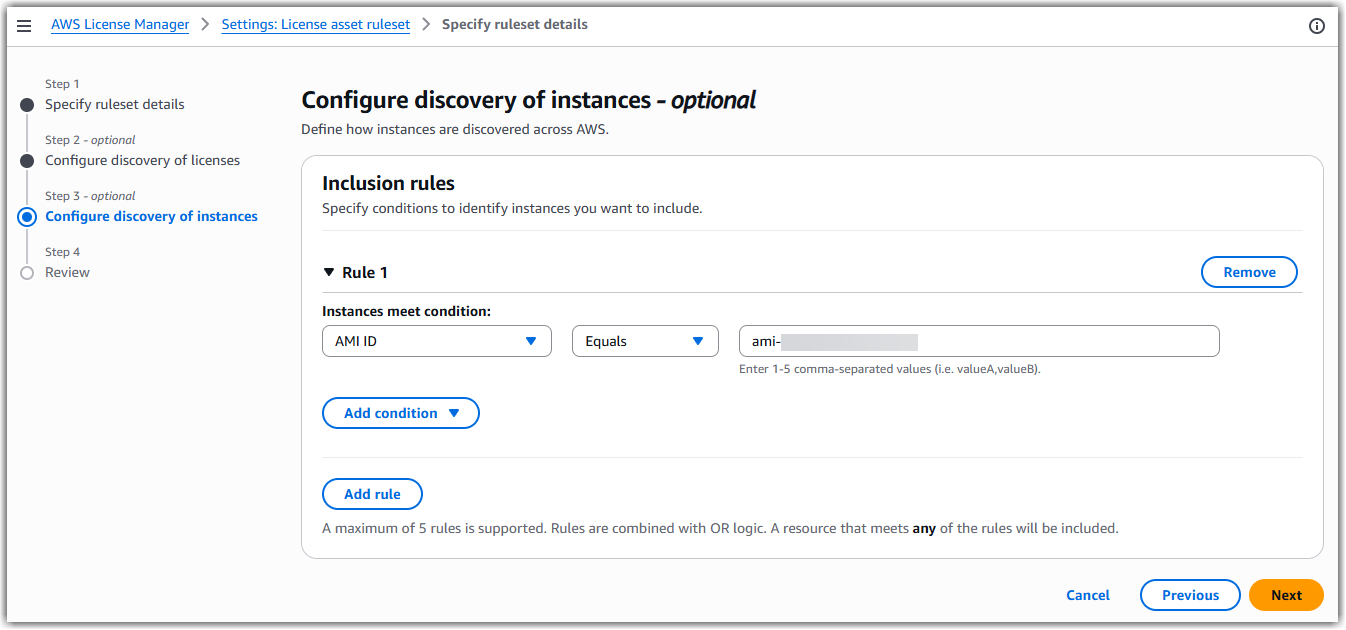Open Settings License asset ruleset breadcrumb

point(315,24)
